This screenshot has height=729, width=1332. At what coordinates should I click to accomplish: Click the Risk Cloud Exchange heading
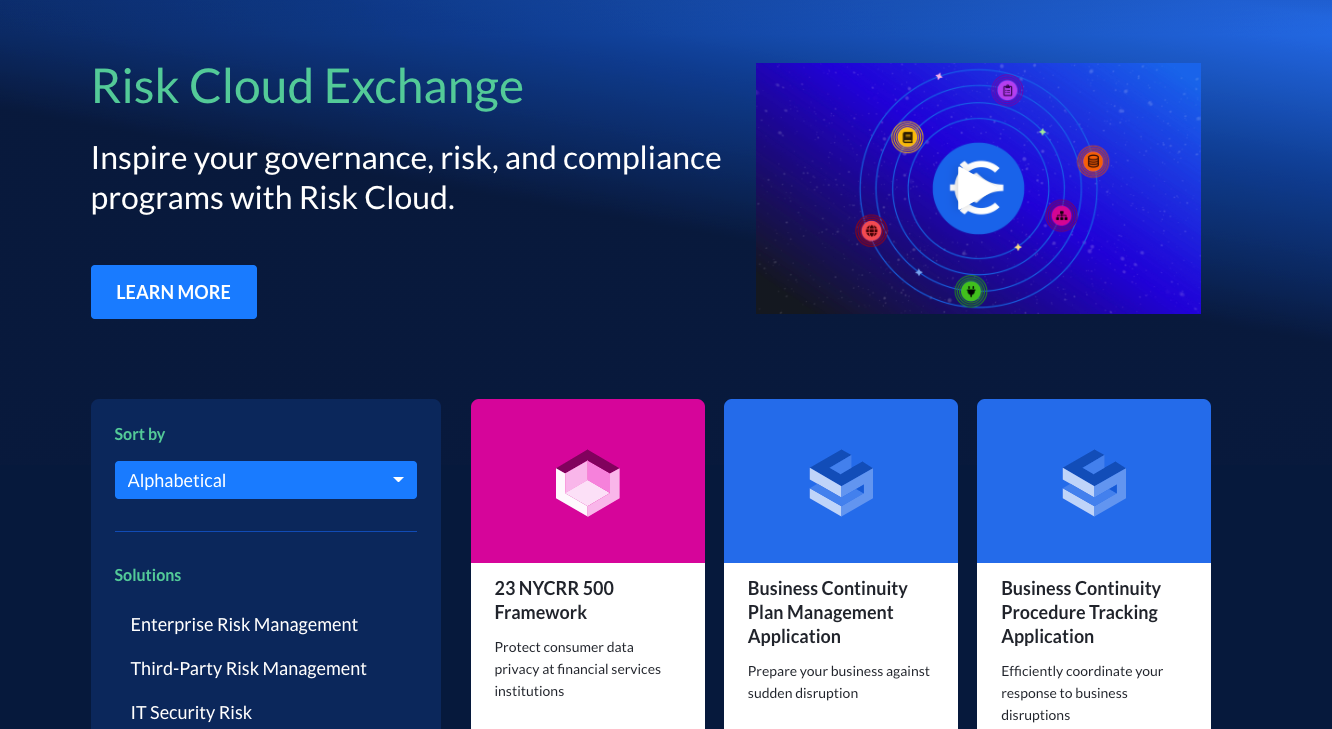click(307, 86)
